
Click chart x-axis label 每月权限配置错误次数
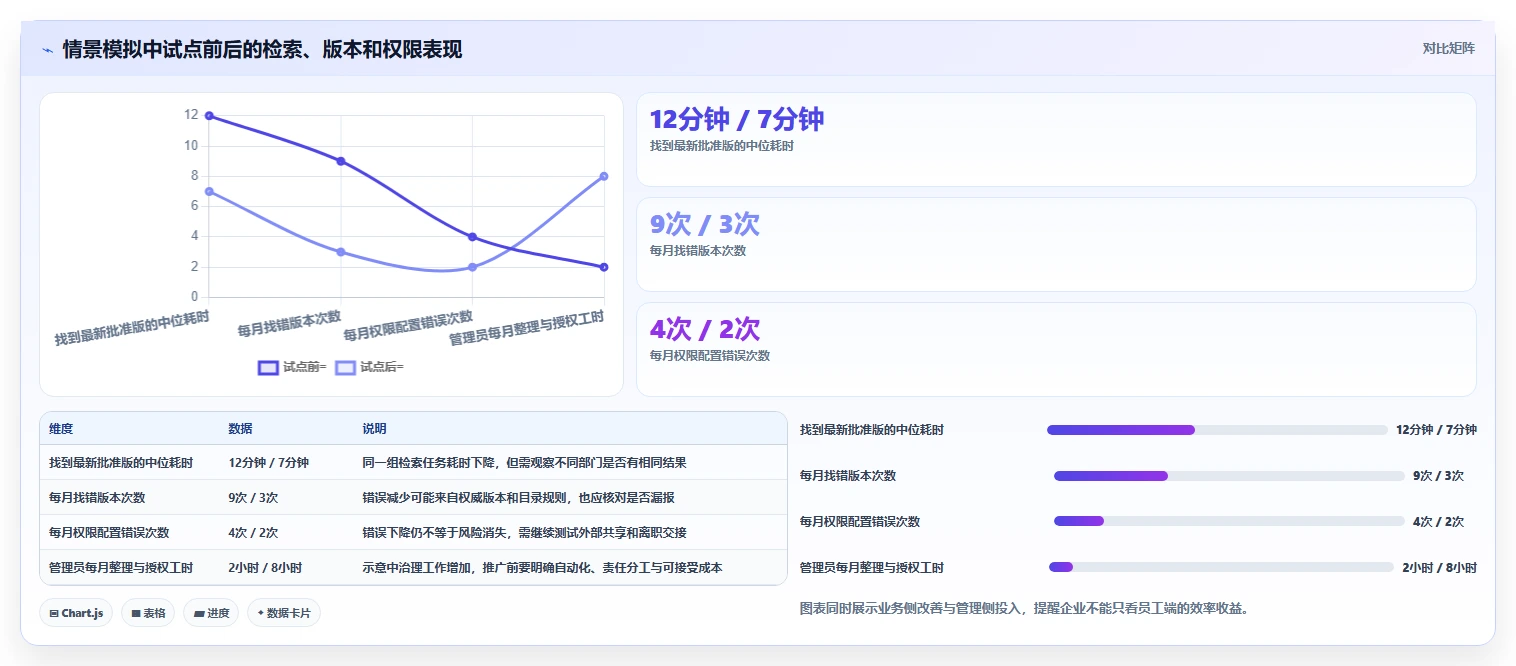[408, 326]
